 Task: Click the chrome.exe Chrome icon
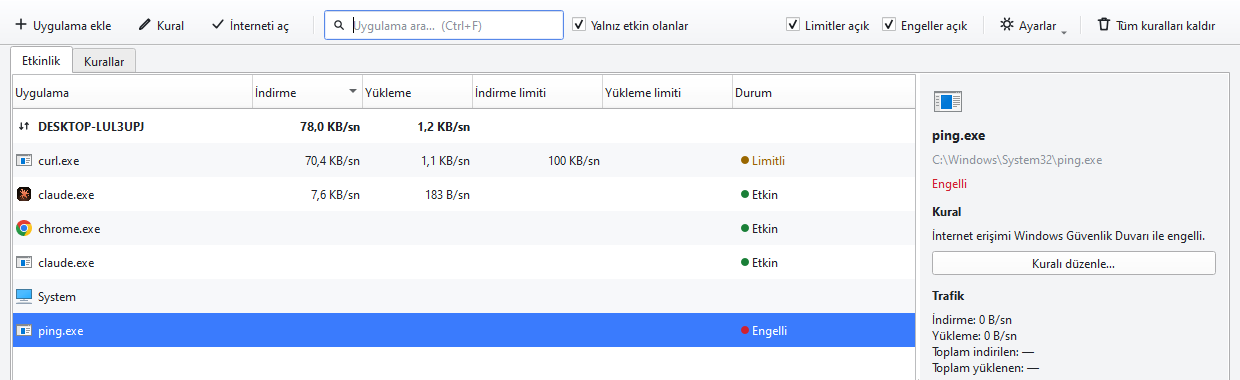[x=24, y=228]
